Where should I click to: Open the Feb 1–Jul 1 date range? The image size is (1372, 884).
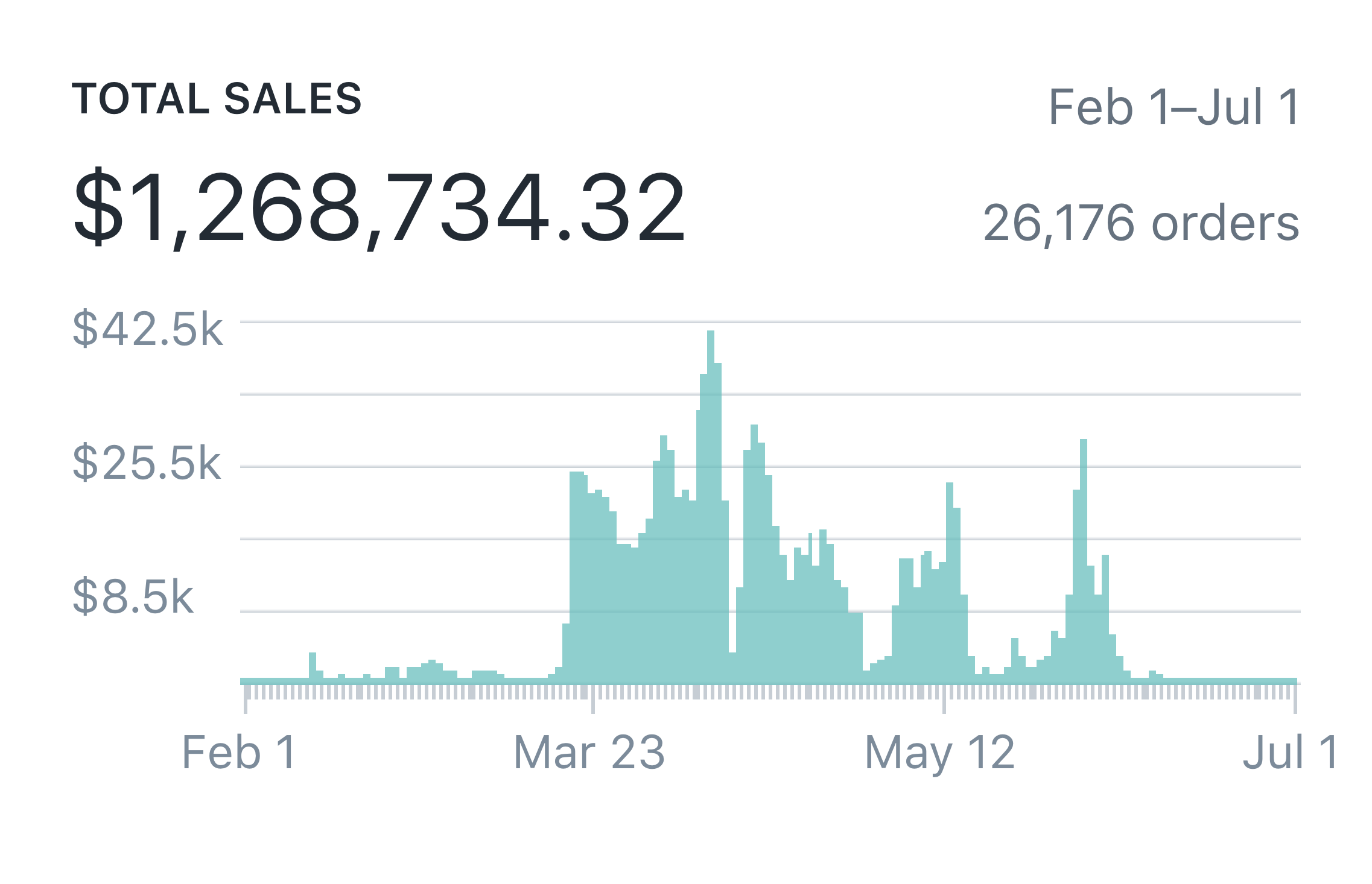pyautogui.click(x=1174, y=108)
